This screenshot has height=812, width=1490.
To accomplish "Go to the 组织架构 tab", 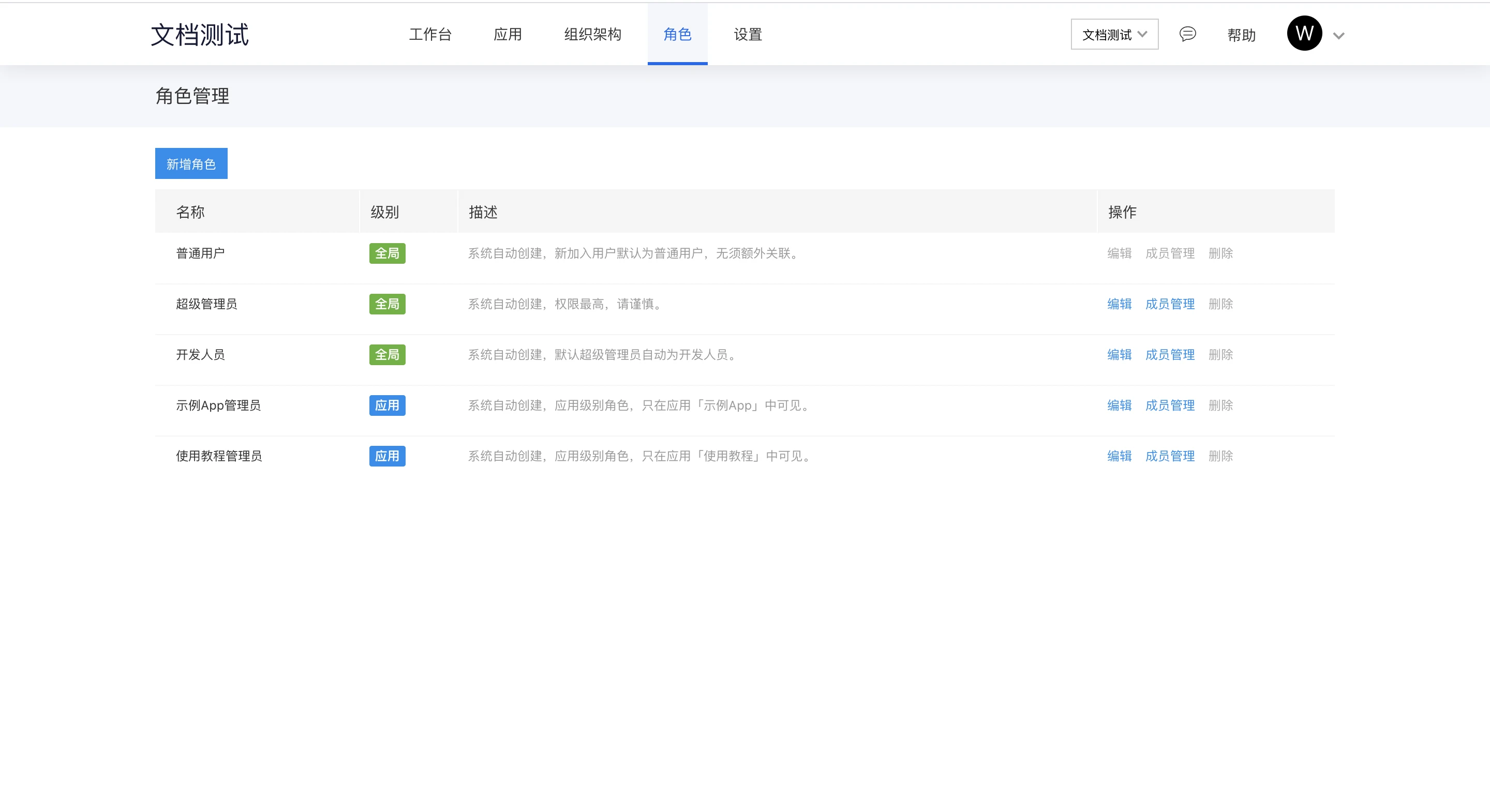I will (592, 35).
